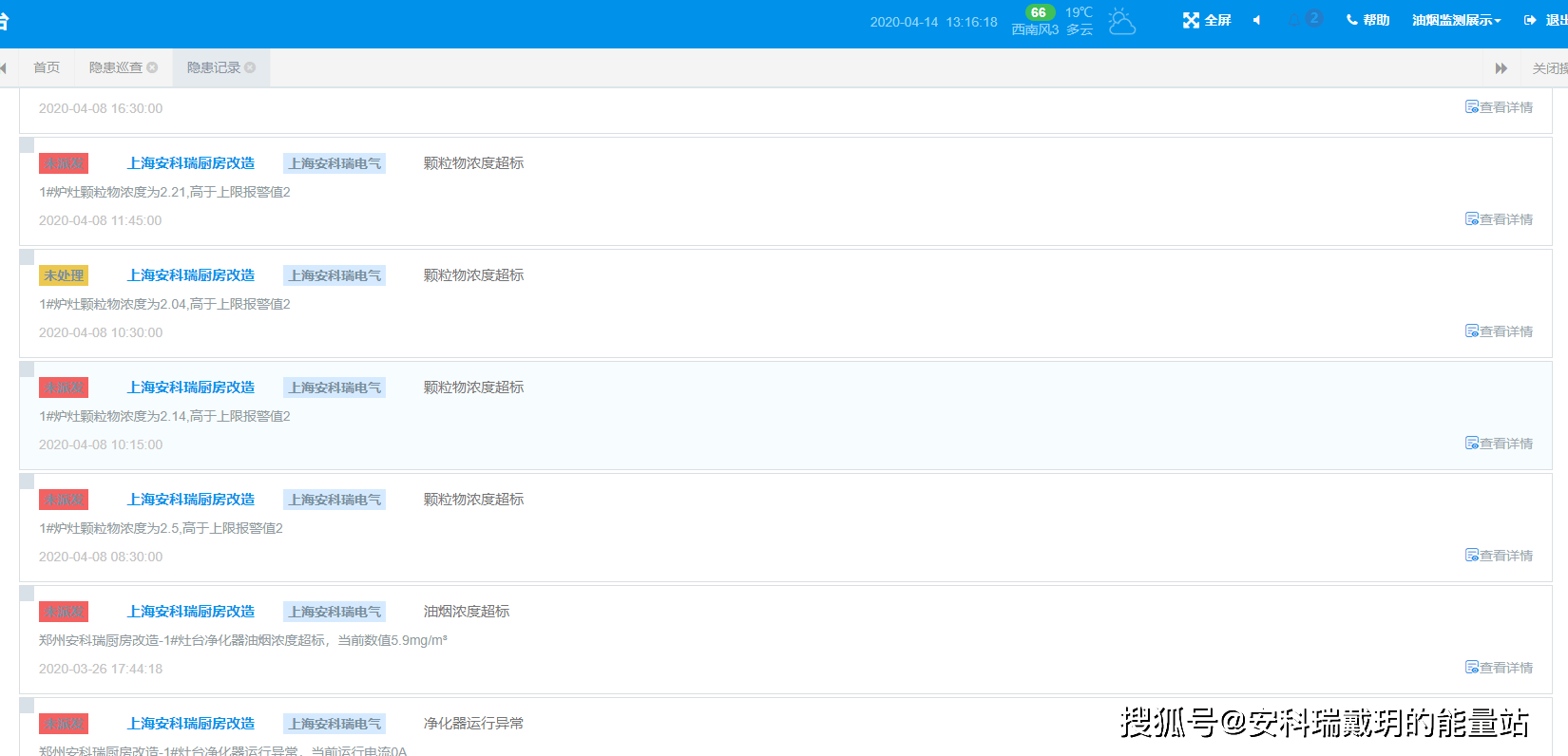The width and height of the screenshot is (1568, 756).
Task: Click red status badge of 净化器运行异常 record
Action: point(64,724)
